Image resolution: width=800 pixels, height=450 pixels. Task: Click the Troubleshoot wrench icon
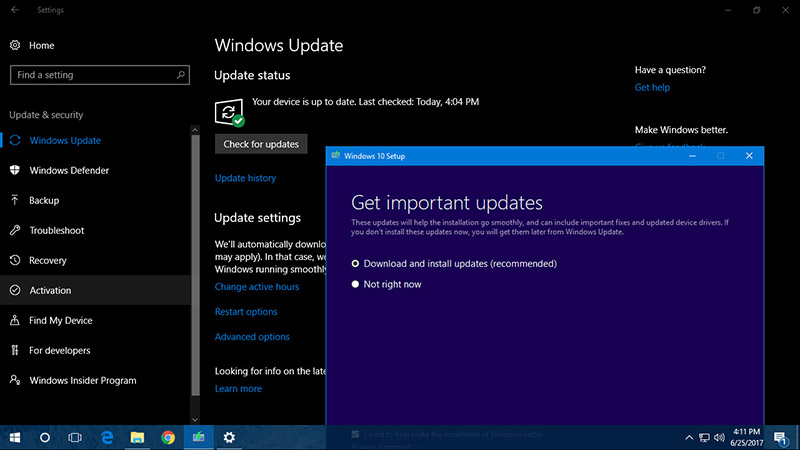[15, 230]
